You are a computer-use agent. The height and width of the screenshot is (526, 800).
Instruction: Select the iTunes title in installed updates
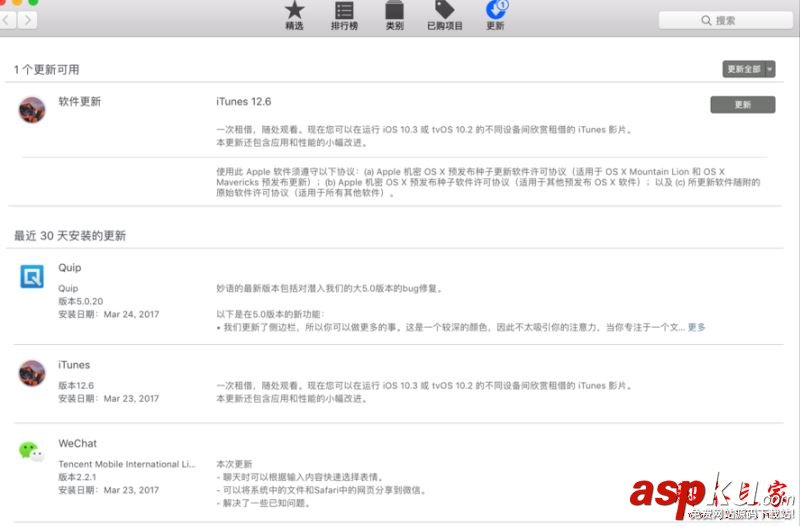click(x=74, y=365)
